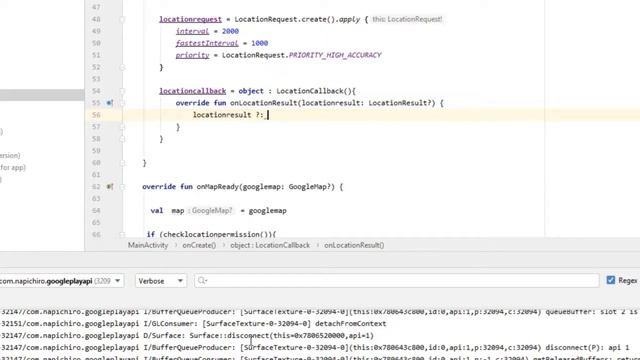This screenshot has width=640, height=360.
Task: Click 'for app)' item in project panel
Action: [x=13, y=167]
